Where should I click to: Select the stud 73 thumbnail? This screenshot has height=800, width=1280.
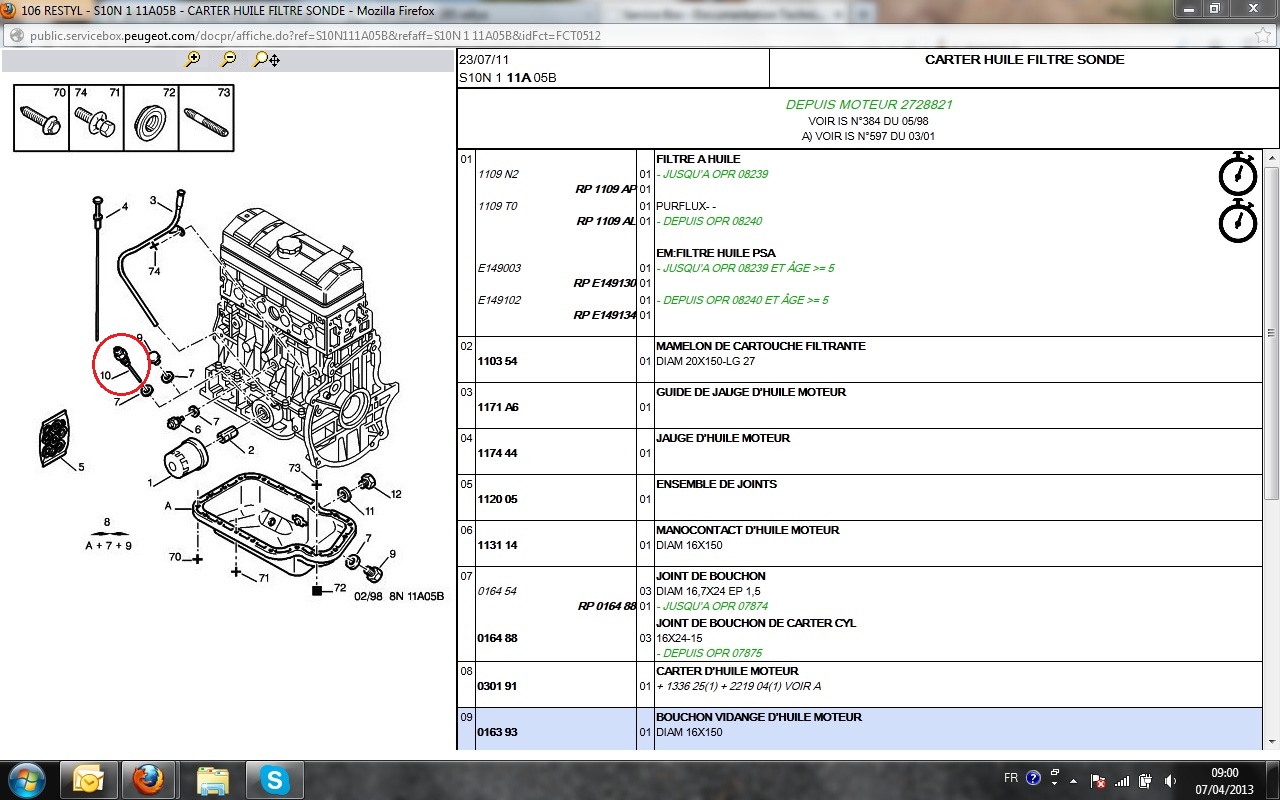(206, 119)
